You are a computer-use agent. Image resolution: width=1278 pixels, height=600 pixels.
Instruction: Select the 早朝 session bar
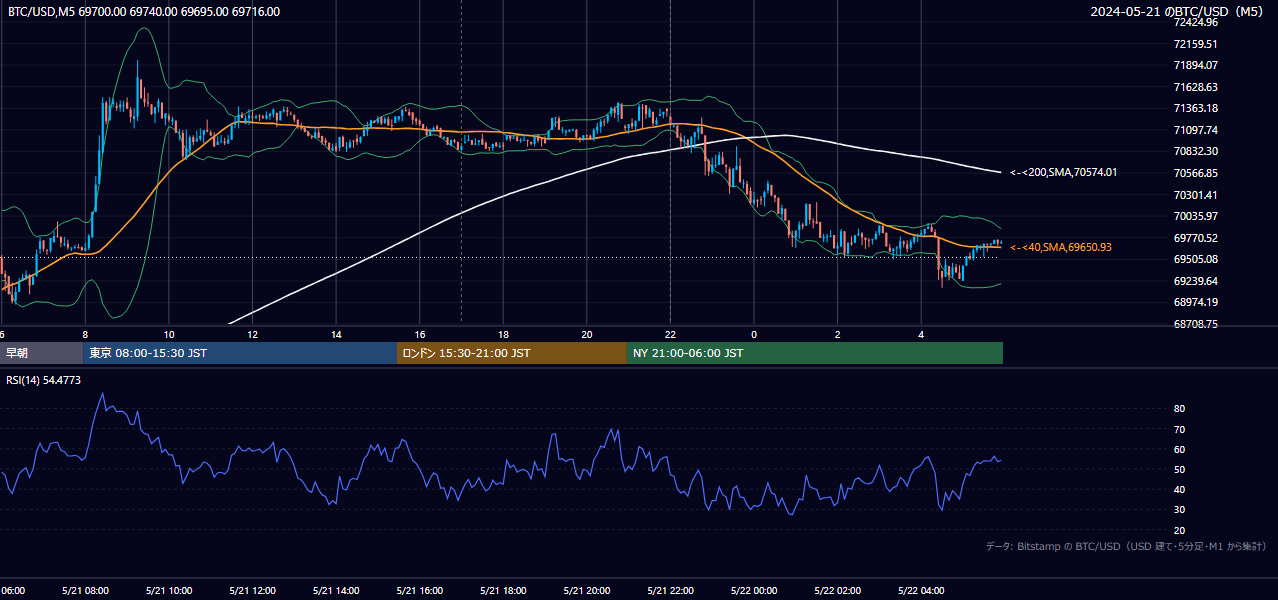[42, 353]
